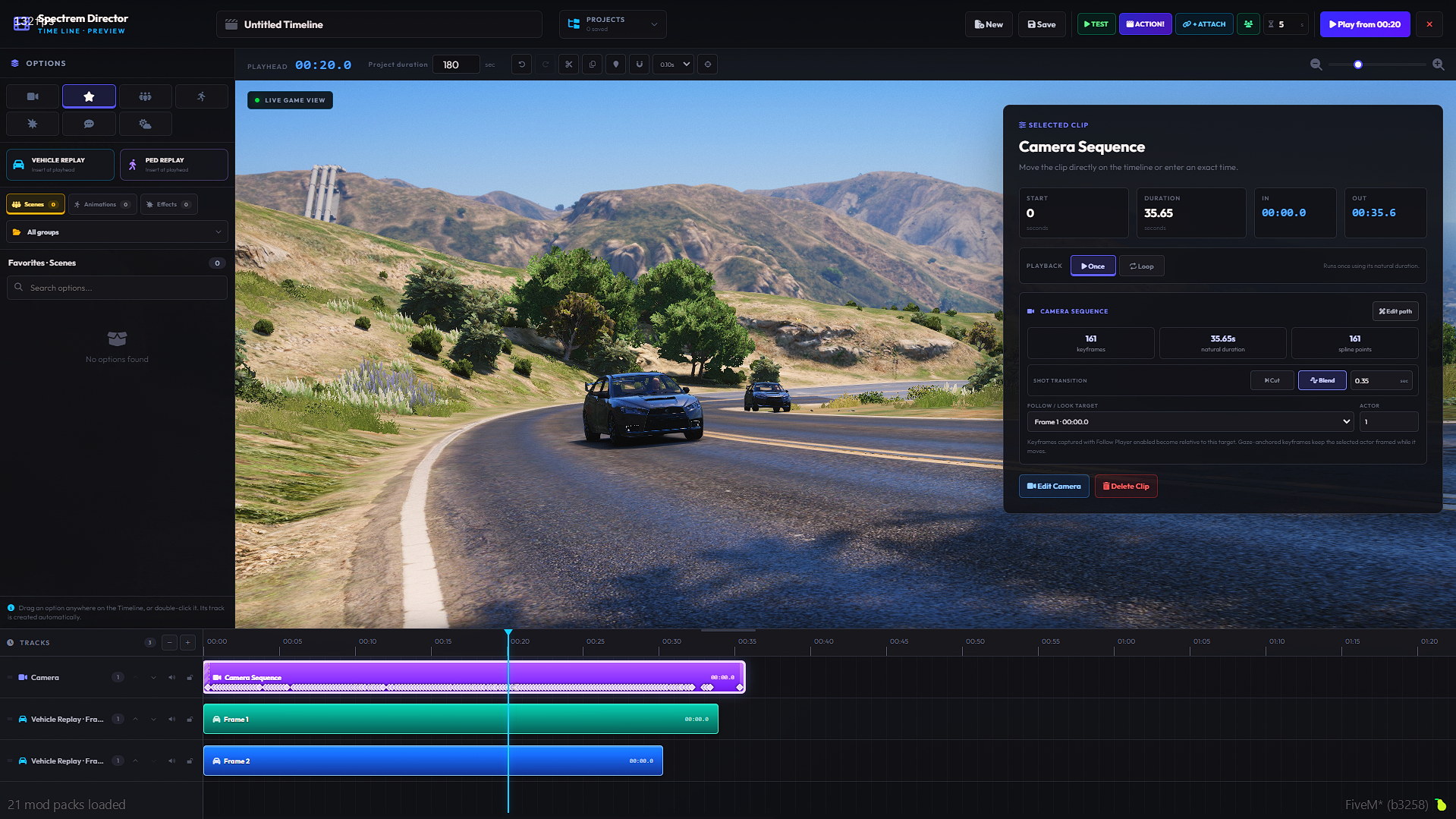The image size is (1456, 819).
Task: Click the green TEST button
Action: tap(1096, 24)
